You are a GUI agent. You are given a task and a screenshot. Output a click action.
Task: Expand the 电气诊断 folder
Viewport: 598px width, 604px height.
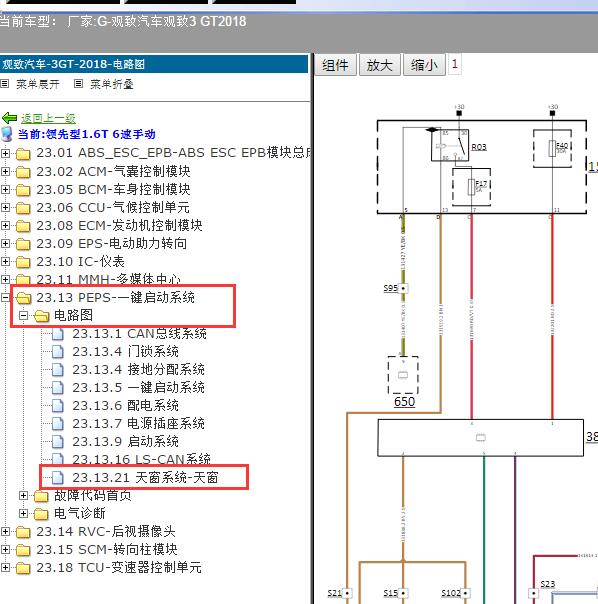[24, 513]
